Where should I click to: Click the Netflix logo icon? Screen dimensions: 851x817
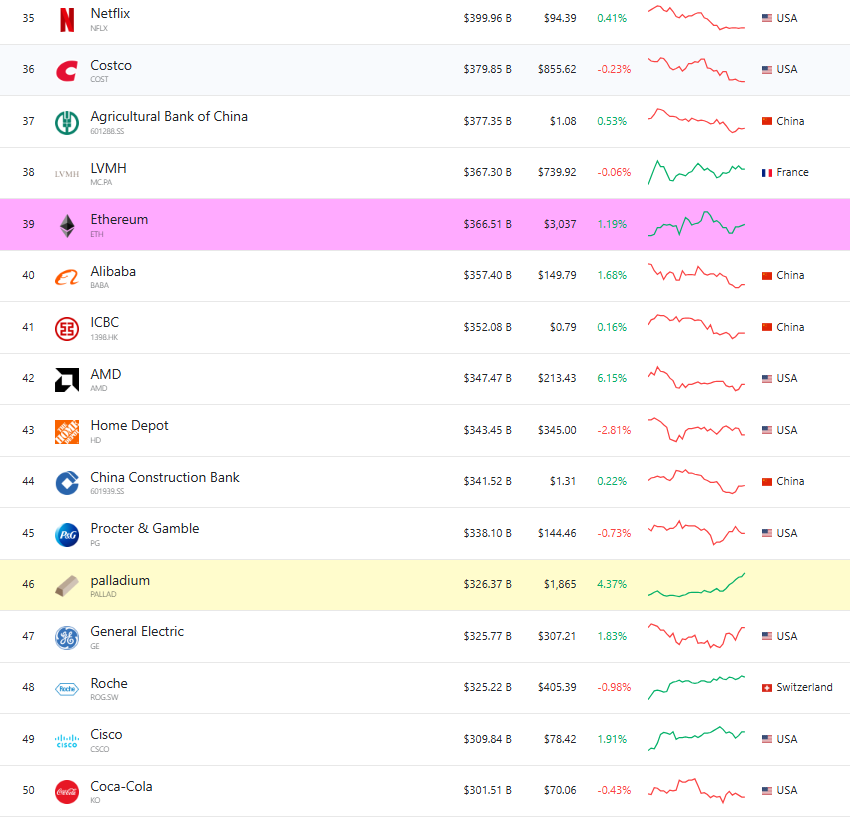point(67,19)
